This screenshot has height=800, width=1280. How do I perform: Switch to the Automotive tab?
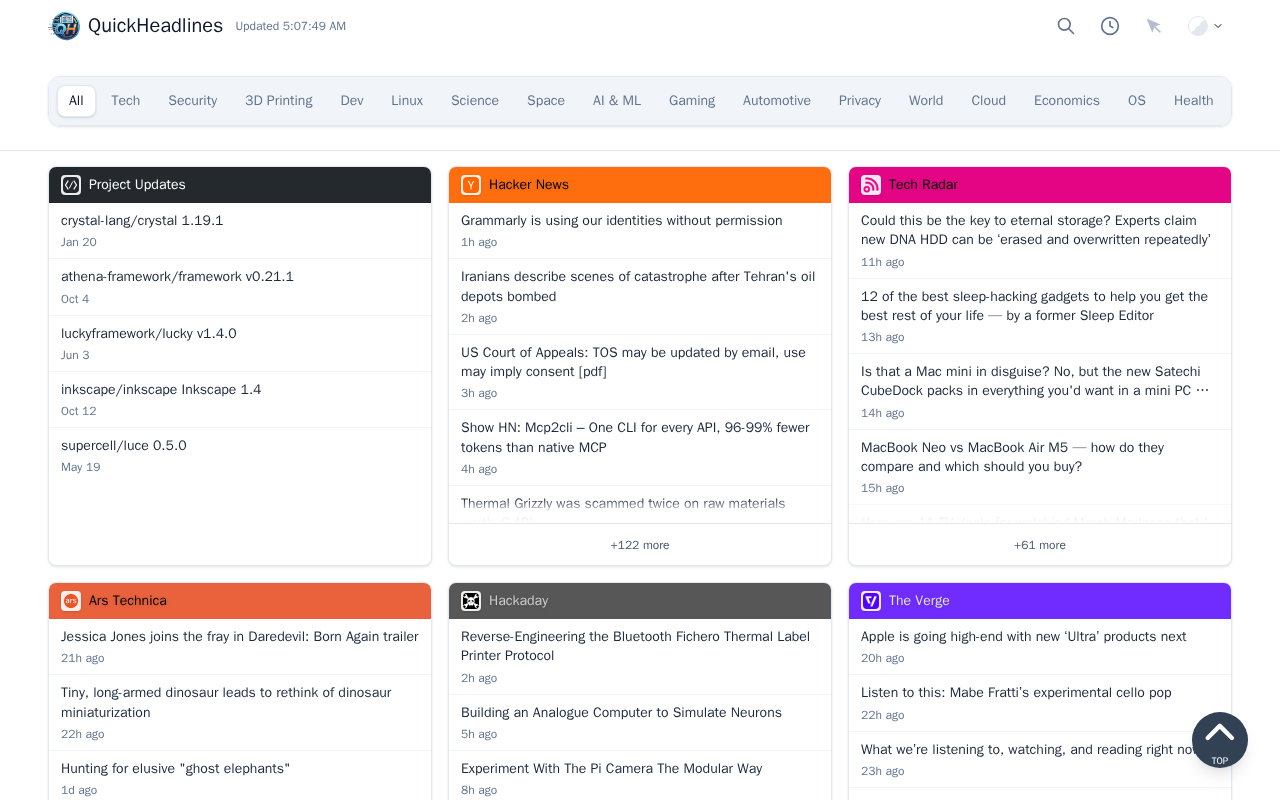777,101
